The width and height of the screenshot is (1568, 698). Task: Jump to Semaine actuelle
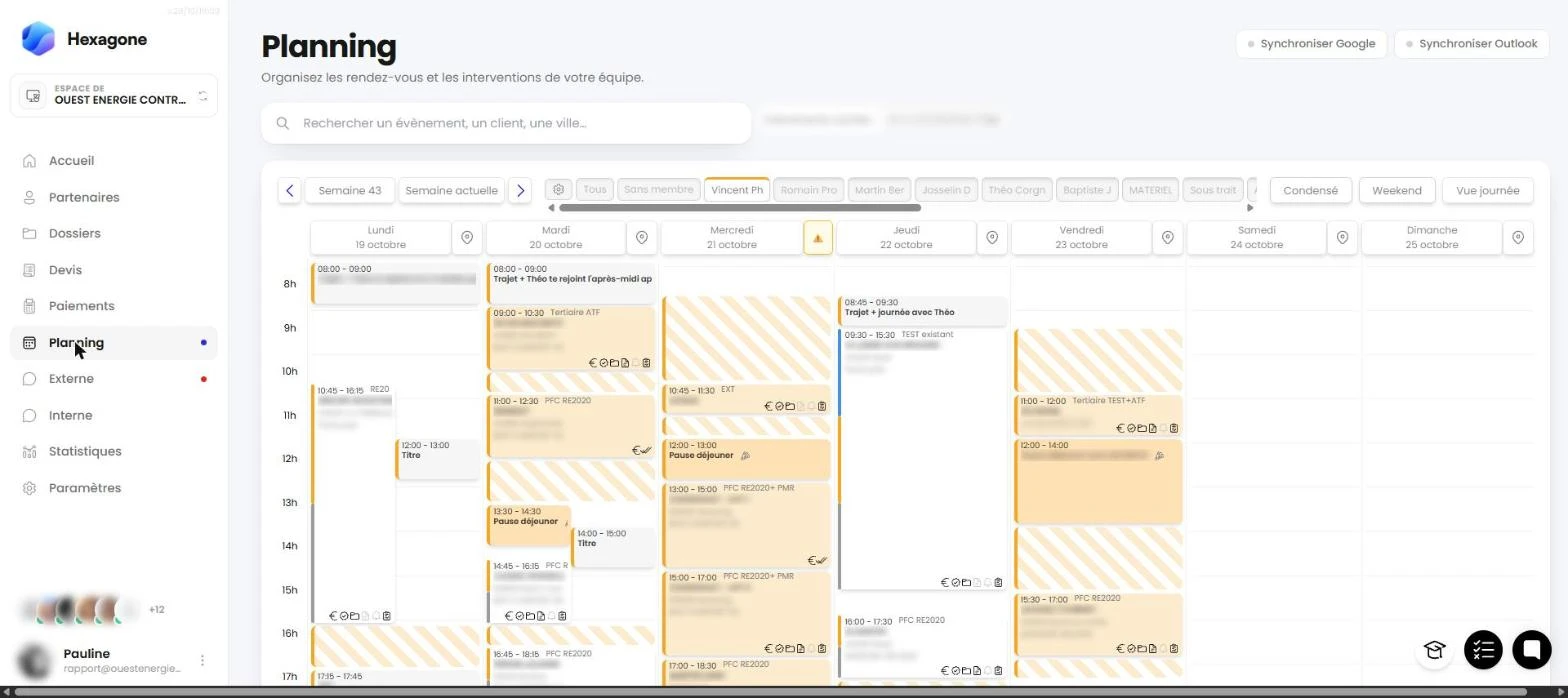(x=451, y=190)
